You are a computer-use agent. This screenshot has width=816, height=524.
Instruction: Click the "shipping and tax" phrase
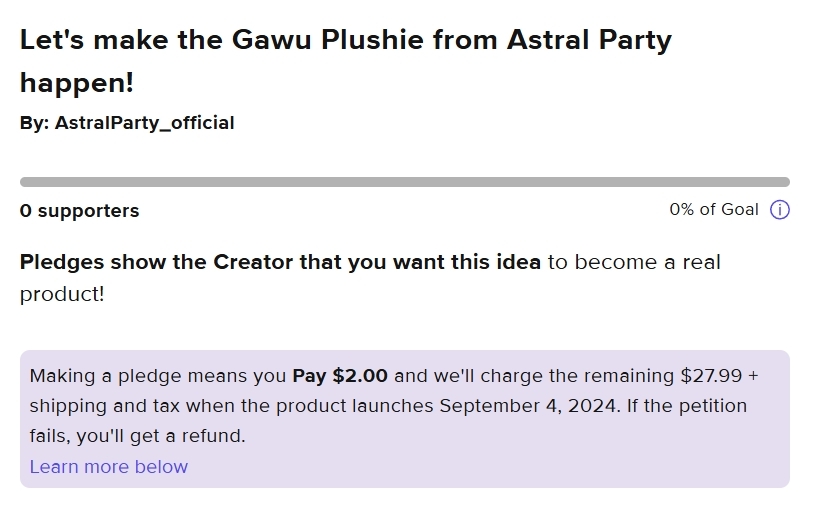pyautogui.click(x=105, y=405)
